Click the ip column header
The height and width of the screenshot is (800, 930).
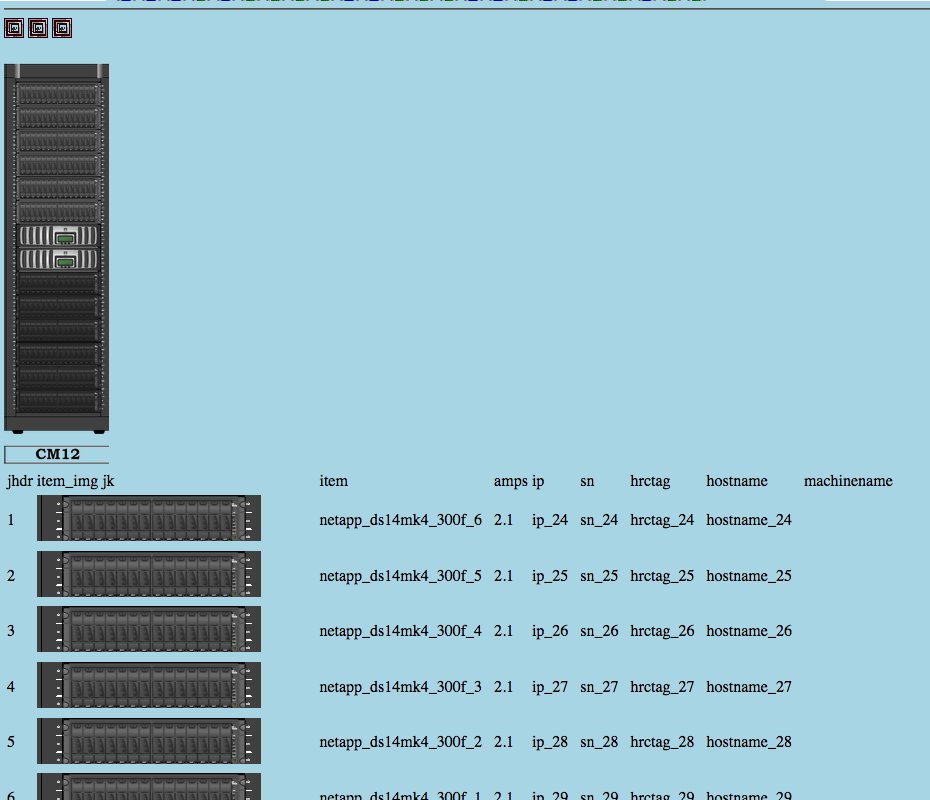538,481
